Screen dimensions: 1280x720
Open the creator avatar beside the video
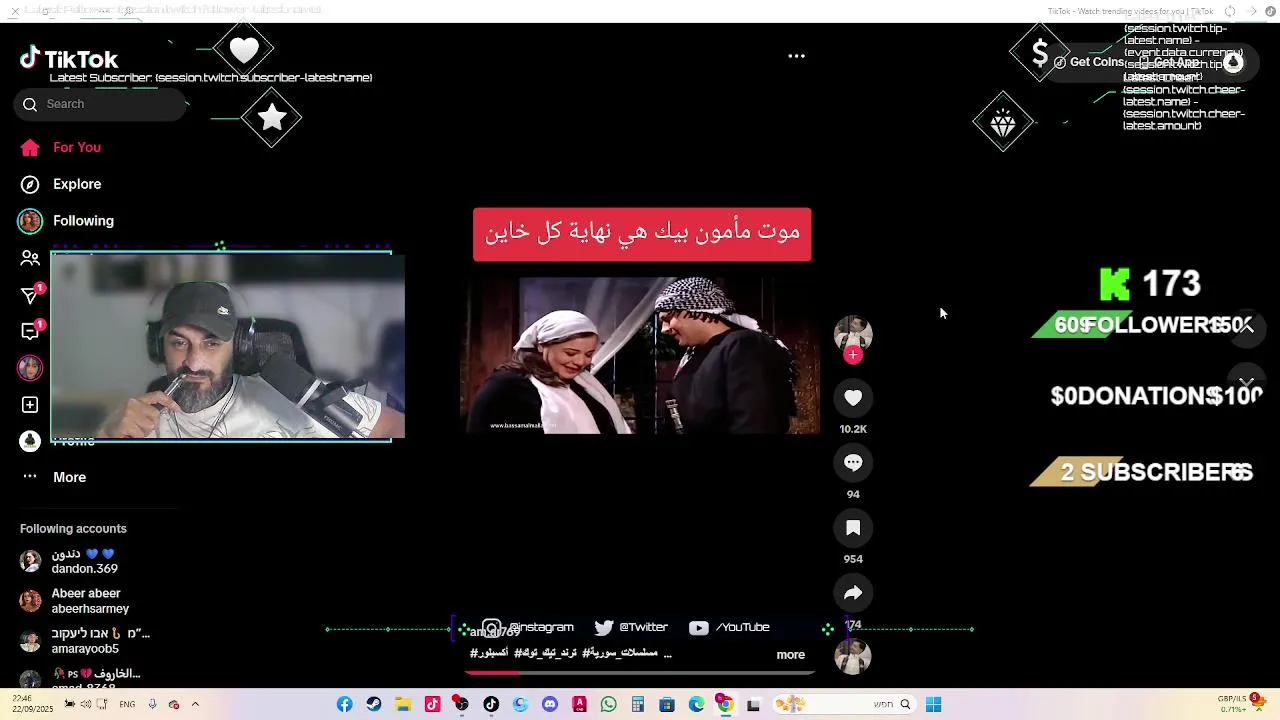853,334
